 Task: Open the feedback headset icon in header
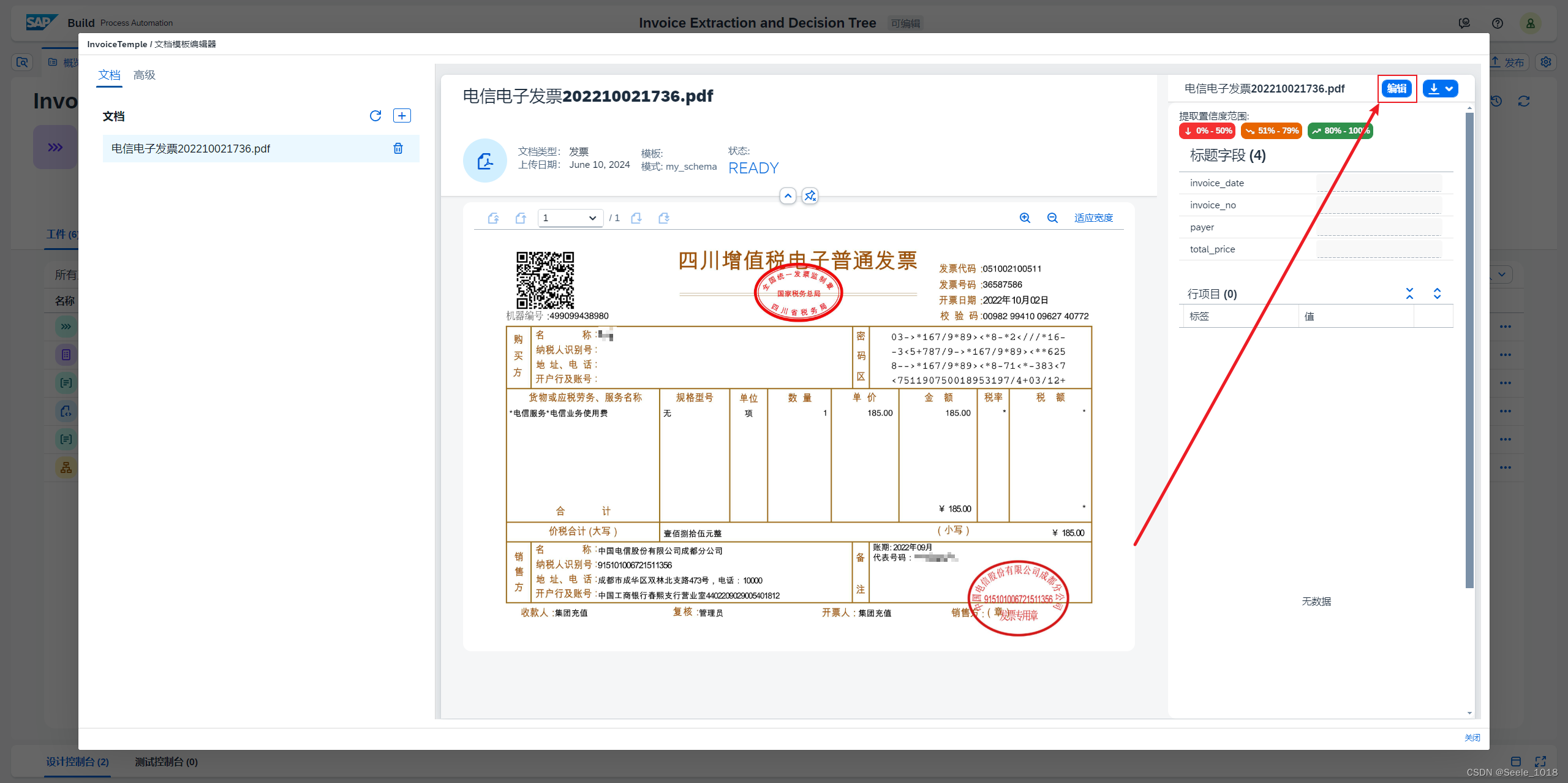(1464, 23)
